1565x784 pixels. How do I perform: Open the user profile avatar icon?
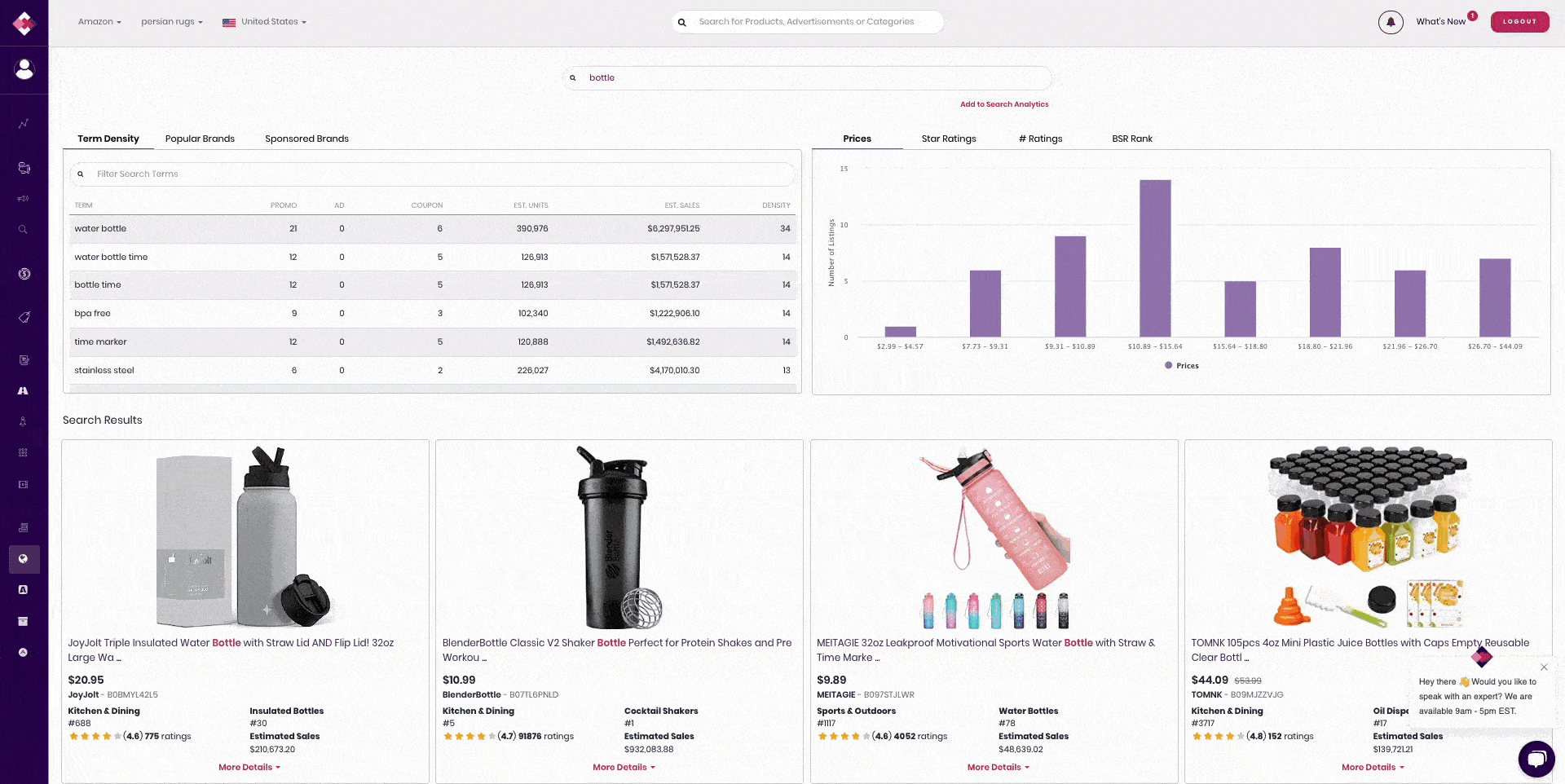24,69
